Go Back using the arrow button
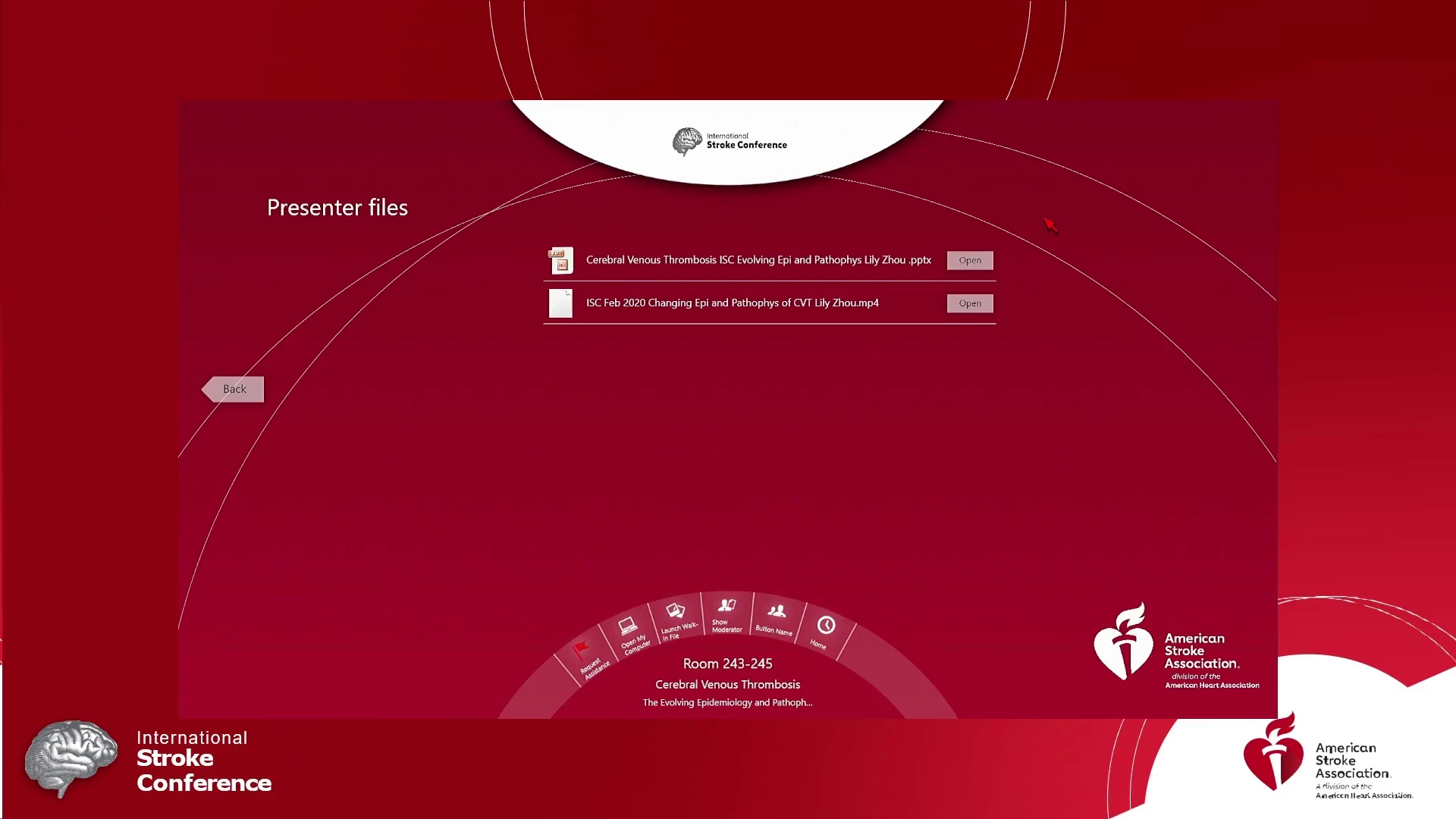 [x=234, y=389]
